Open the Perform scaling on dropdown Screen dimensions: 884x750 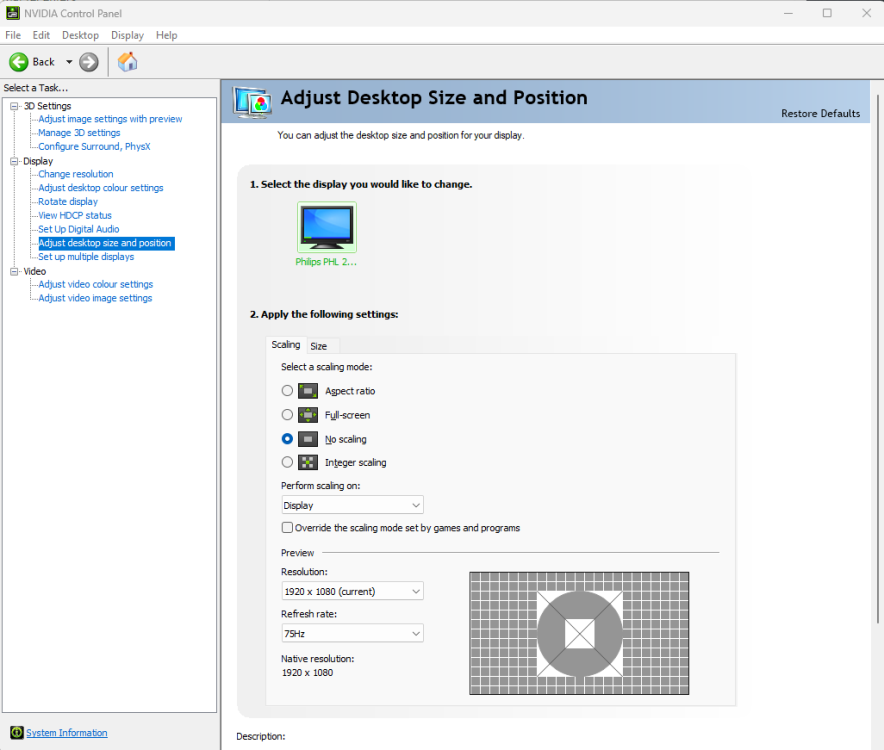pyautogui.click(x=352, y=505)
